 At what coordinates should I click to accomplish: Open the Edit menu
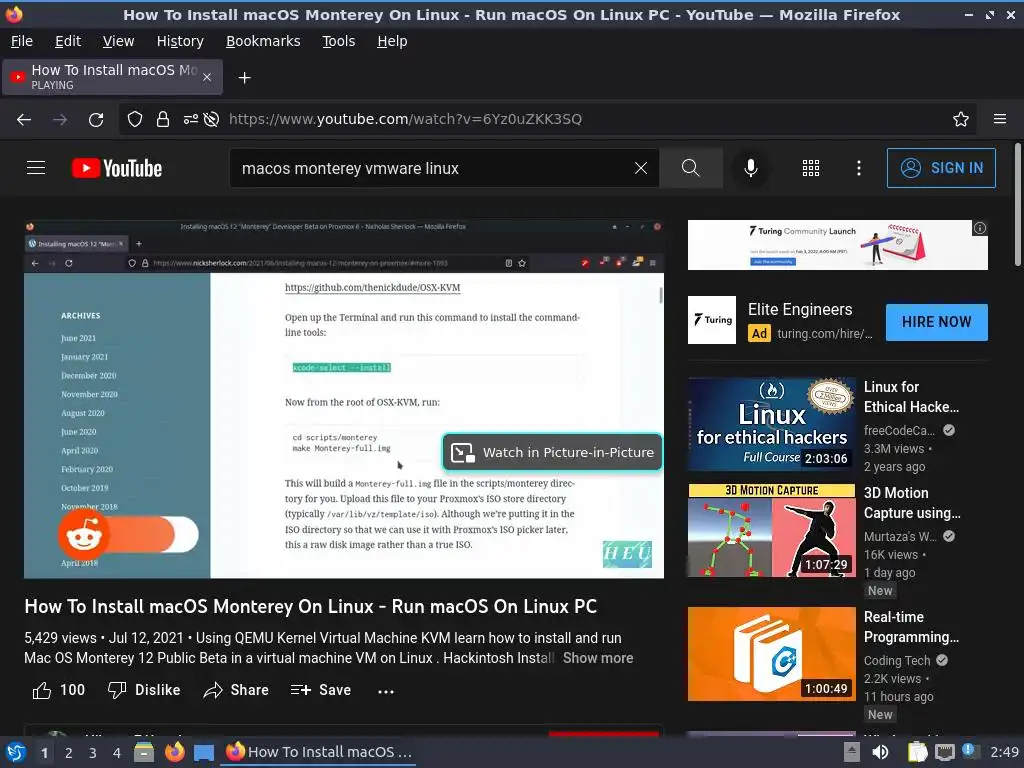[68, 41]
